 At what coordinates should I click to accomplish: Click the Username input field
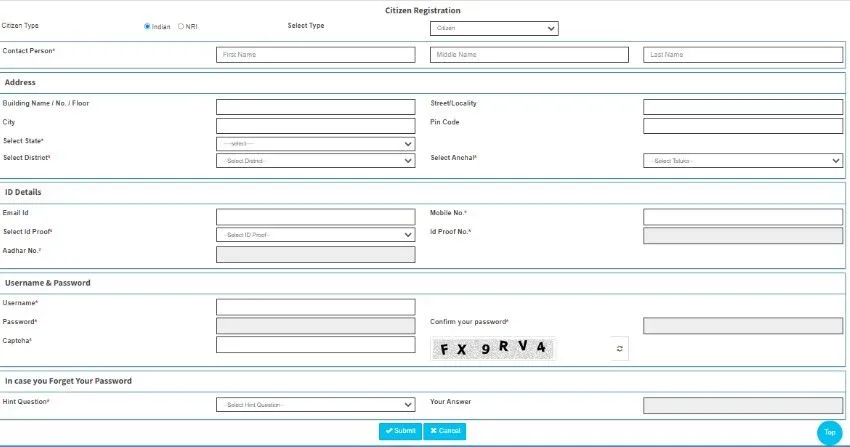point(315,307)
